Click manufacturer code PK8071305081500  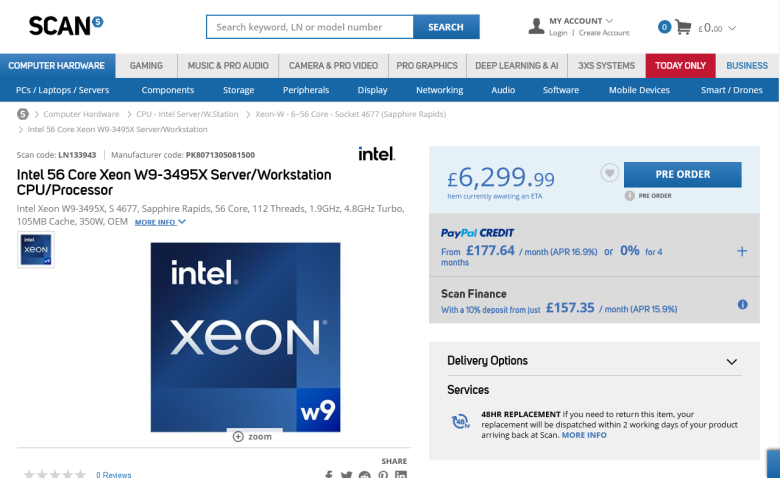(183, 155)
